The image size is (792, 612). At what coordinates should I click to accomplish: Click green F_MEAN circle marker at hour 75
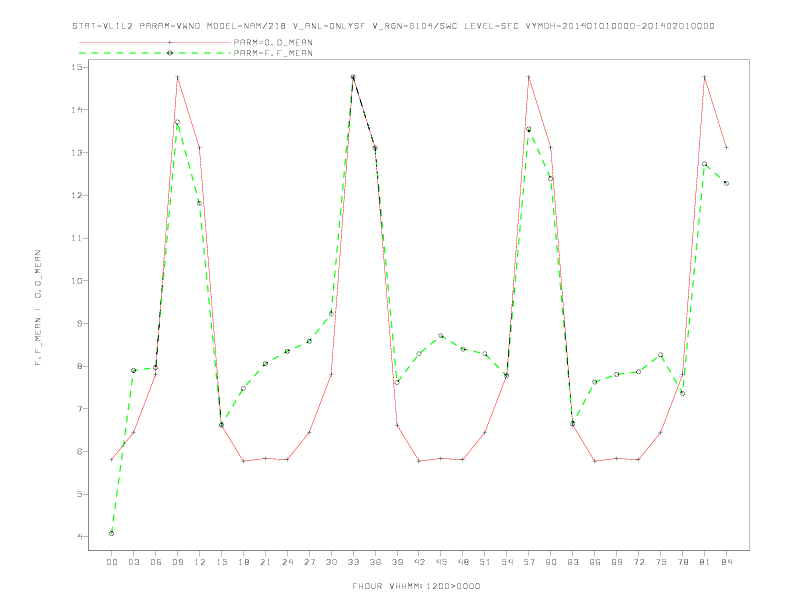pyautogui.click(x=661, y=354)
